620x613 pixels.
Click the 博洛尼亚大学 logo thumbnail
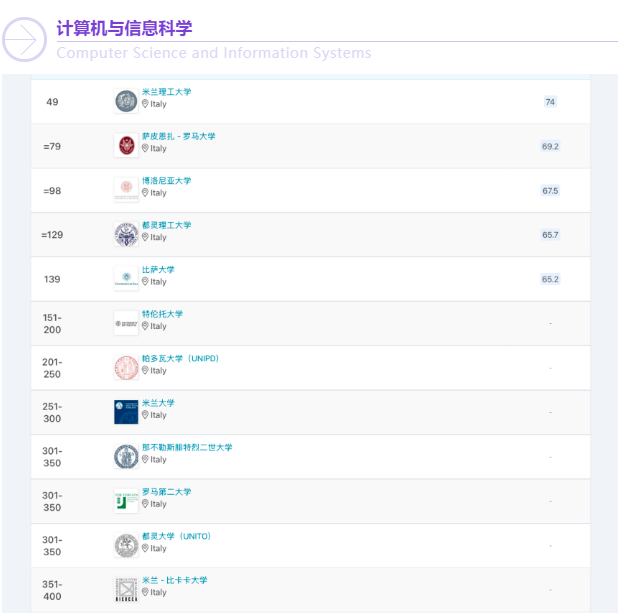tap(126, 190)
